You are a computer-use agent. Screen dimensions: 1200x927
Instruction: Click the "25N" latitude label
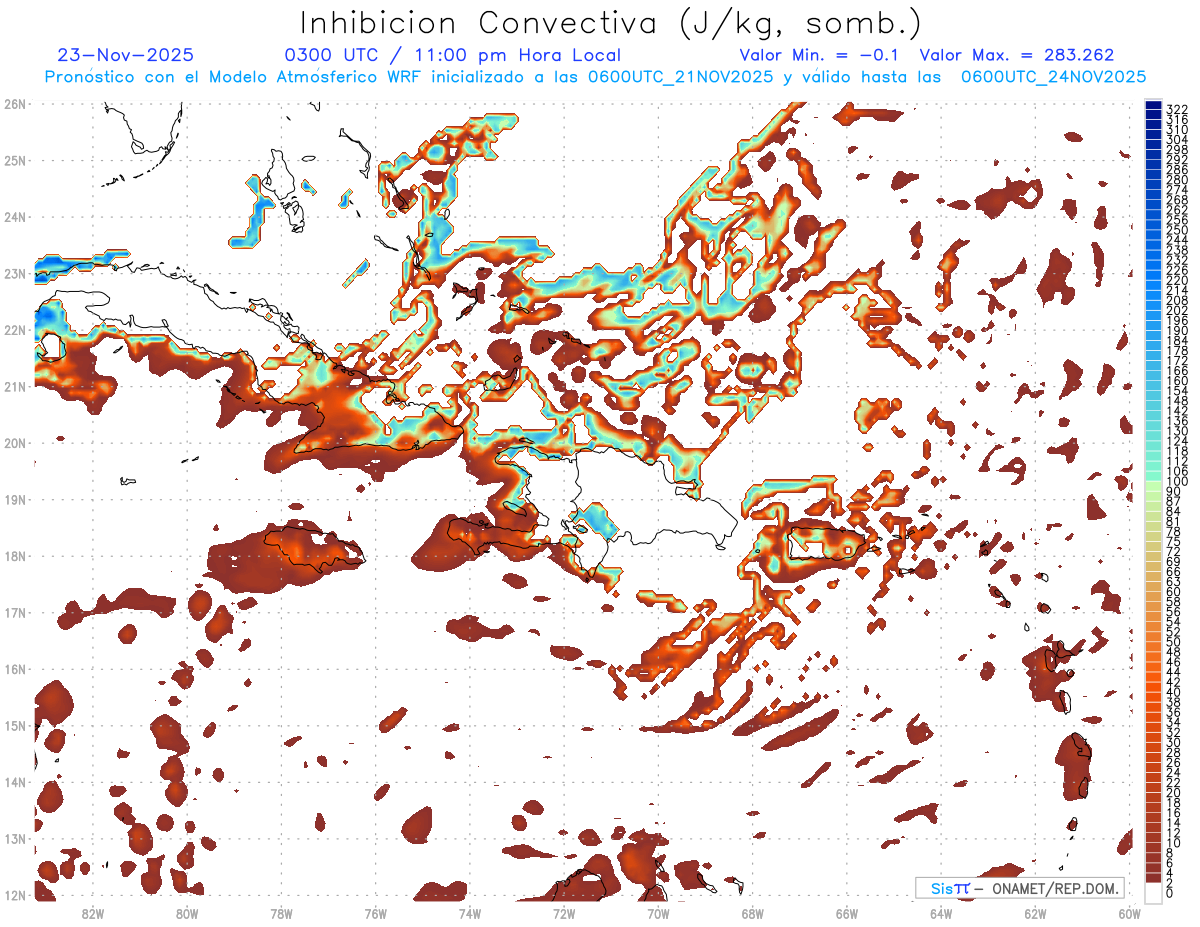coord(14,160)
